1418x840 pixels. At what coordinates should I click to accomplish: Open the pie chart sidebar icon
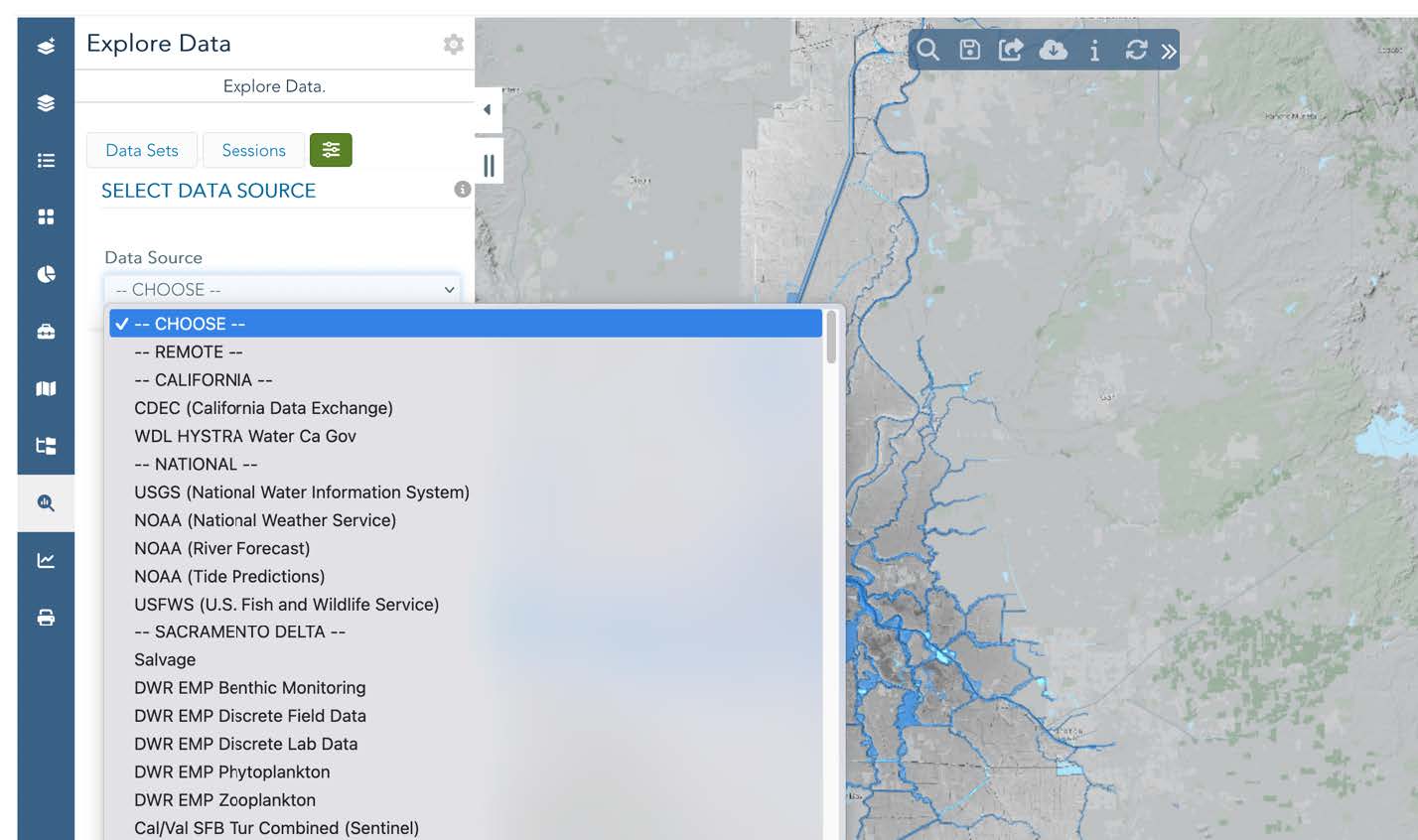46,274
